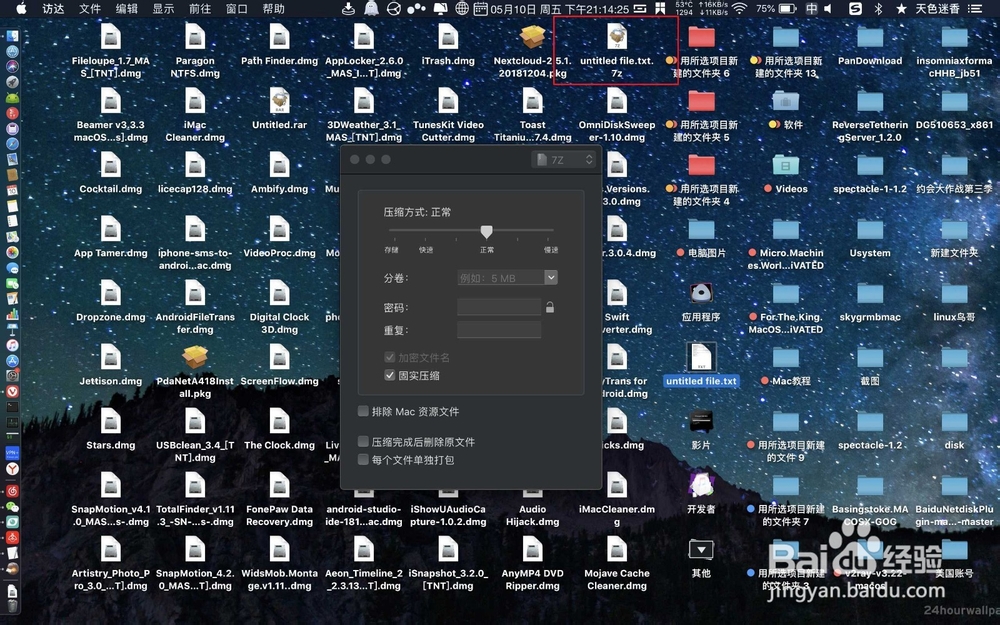Open the 窗口 menu

(237, 8)
